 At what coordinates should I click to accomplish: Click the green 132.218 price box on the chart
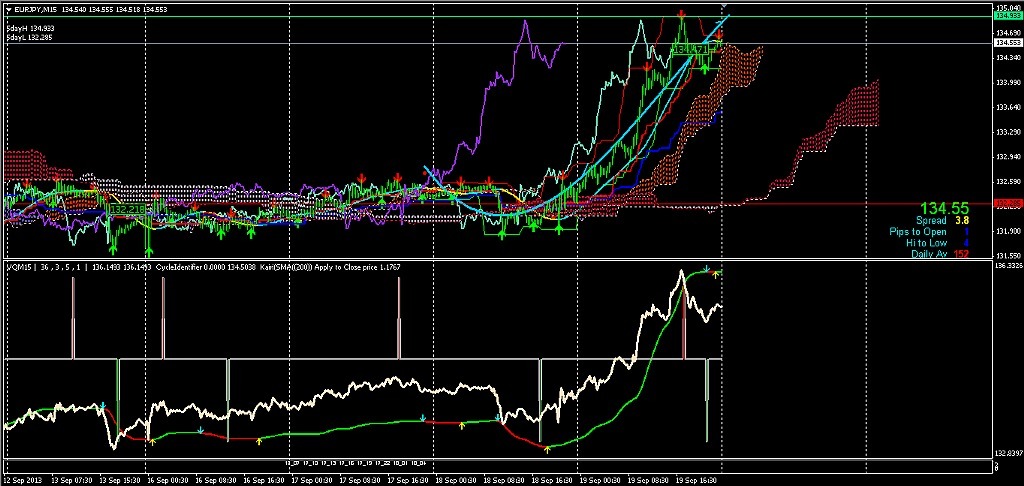tap(126, 208)
